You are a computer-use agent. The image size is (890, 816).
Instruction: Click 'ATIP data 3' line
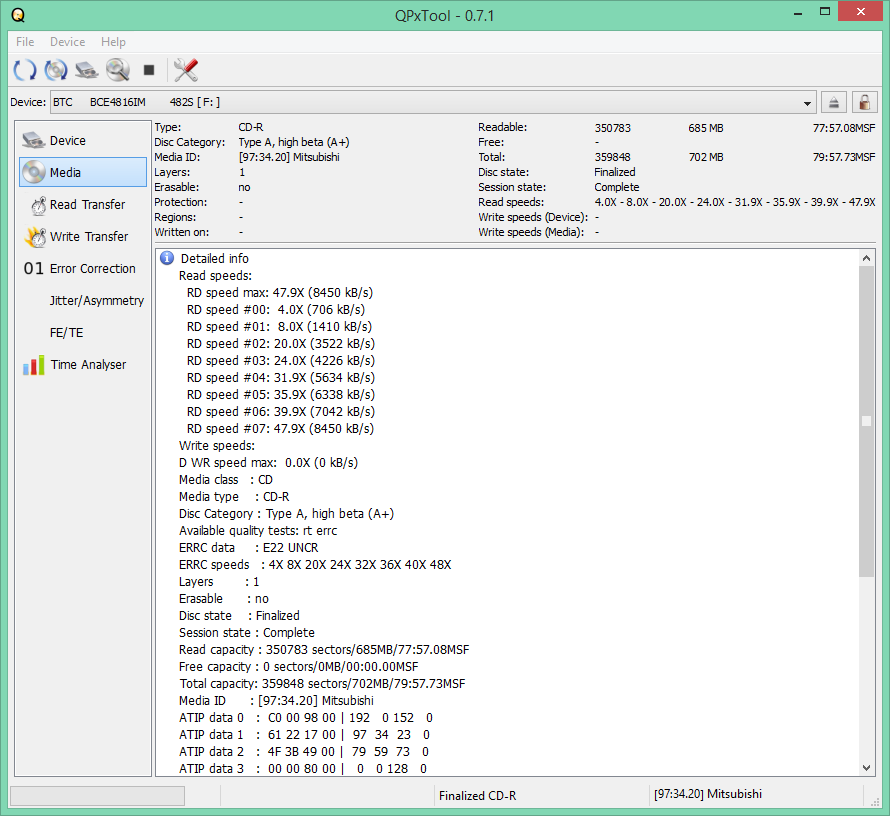303,769
